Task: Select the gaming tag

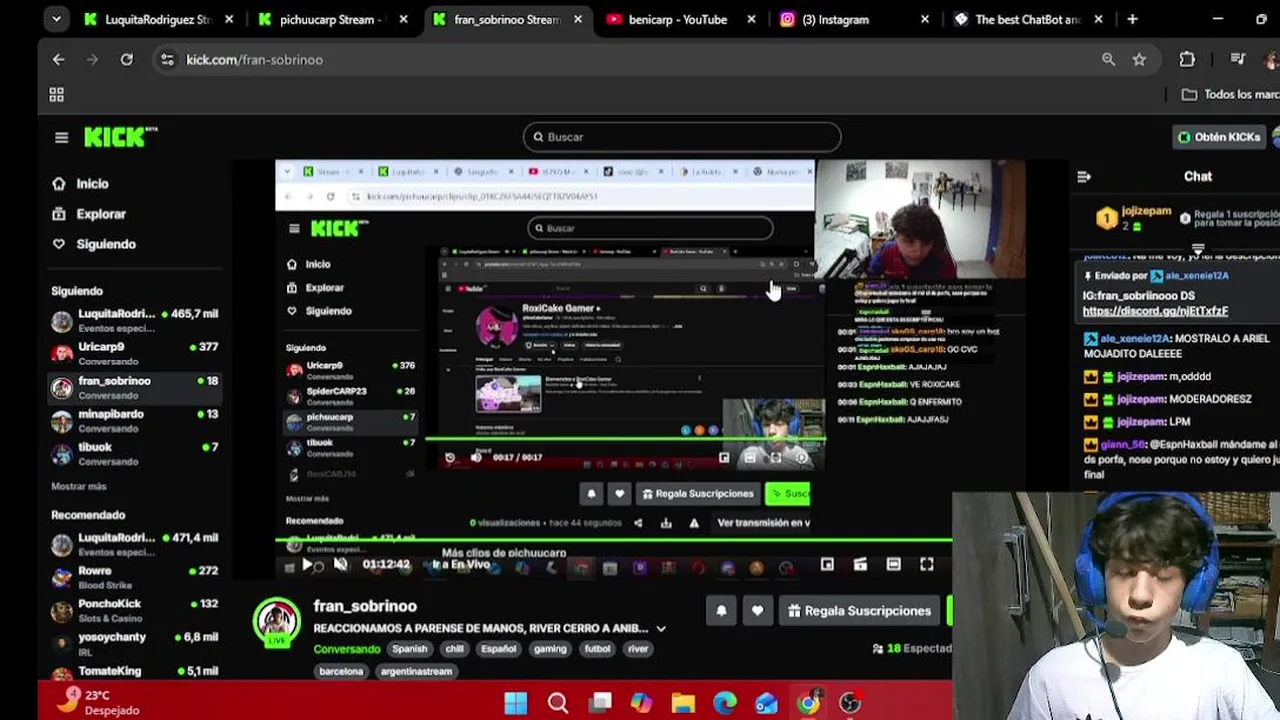Action: (550, 649)
